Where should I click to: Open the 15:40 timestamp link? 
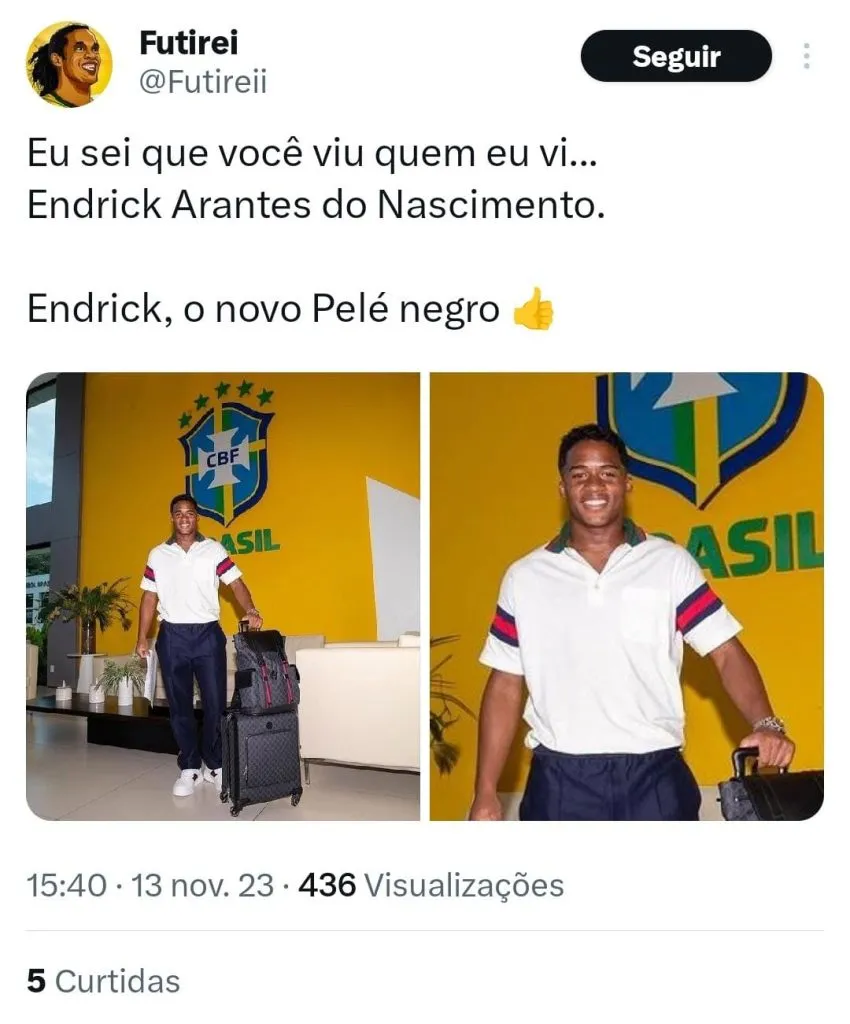(x=67, y=886)
